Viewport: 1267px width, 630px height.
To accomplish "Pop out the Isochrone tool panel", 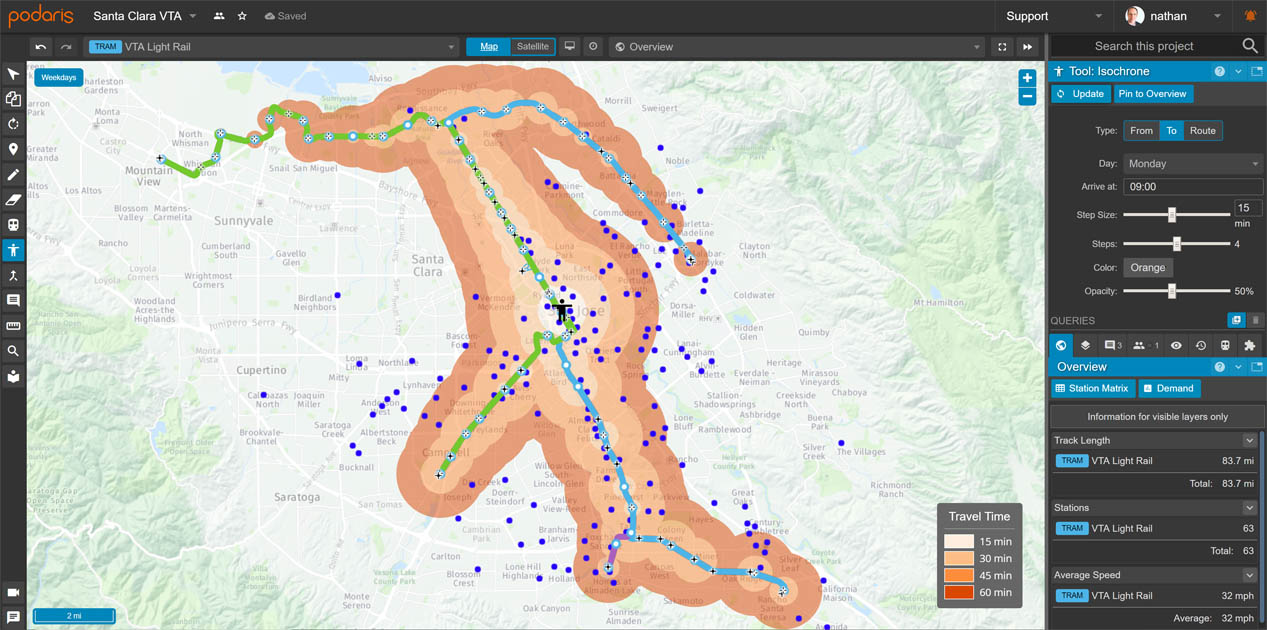I will point(1257,71).
